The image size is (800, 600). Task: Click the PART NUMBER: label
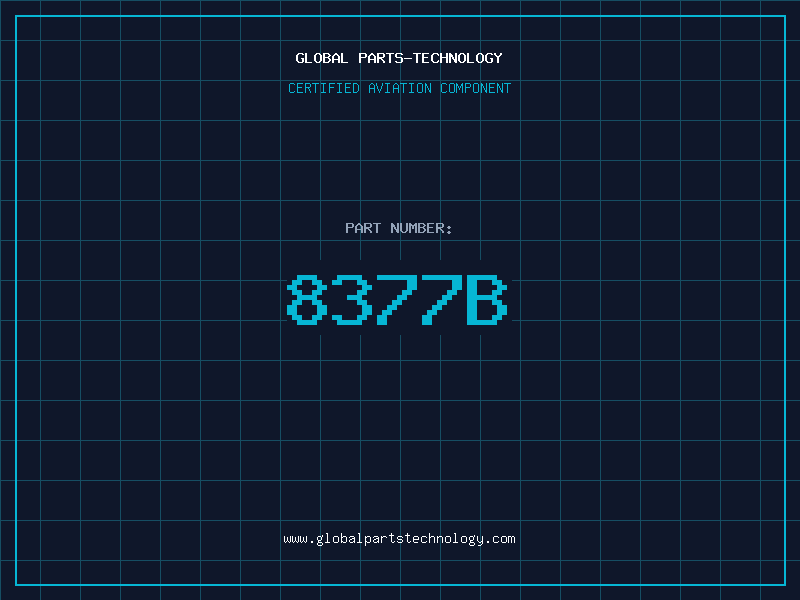coord(398,228)
